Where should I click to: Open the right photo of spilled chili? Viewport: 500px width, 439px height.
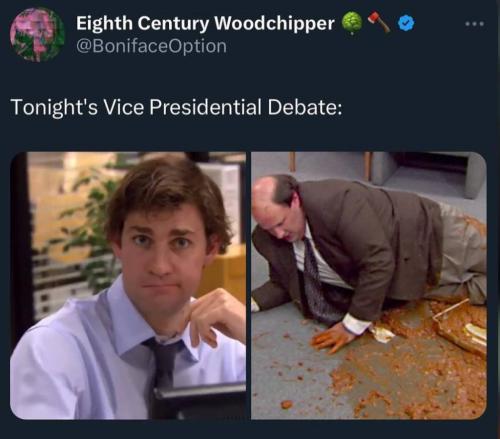[x=369, y=286]
